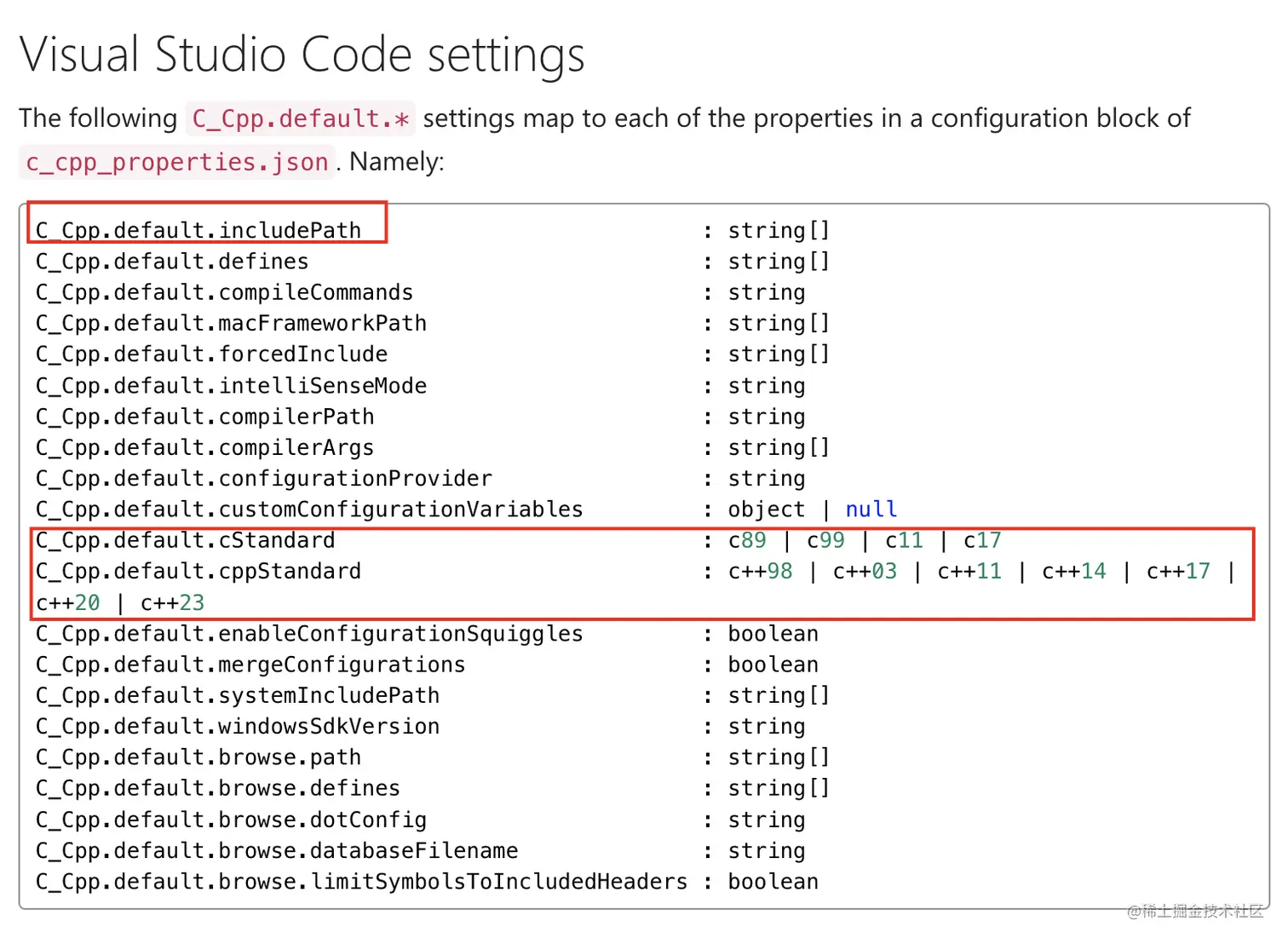Click C_Cpp.default.intelliSenseMode text

pyautogui.click(x=231, y=386)
